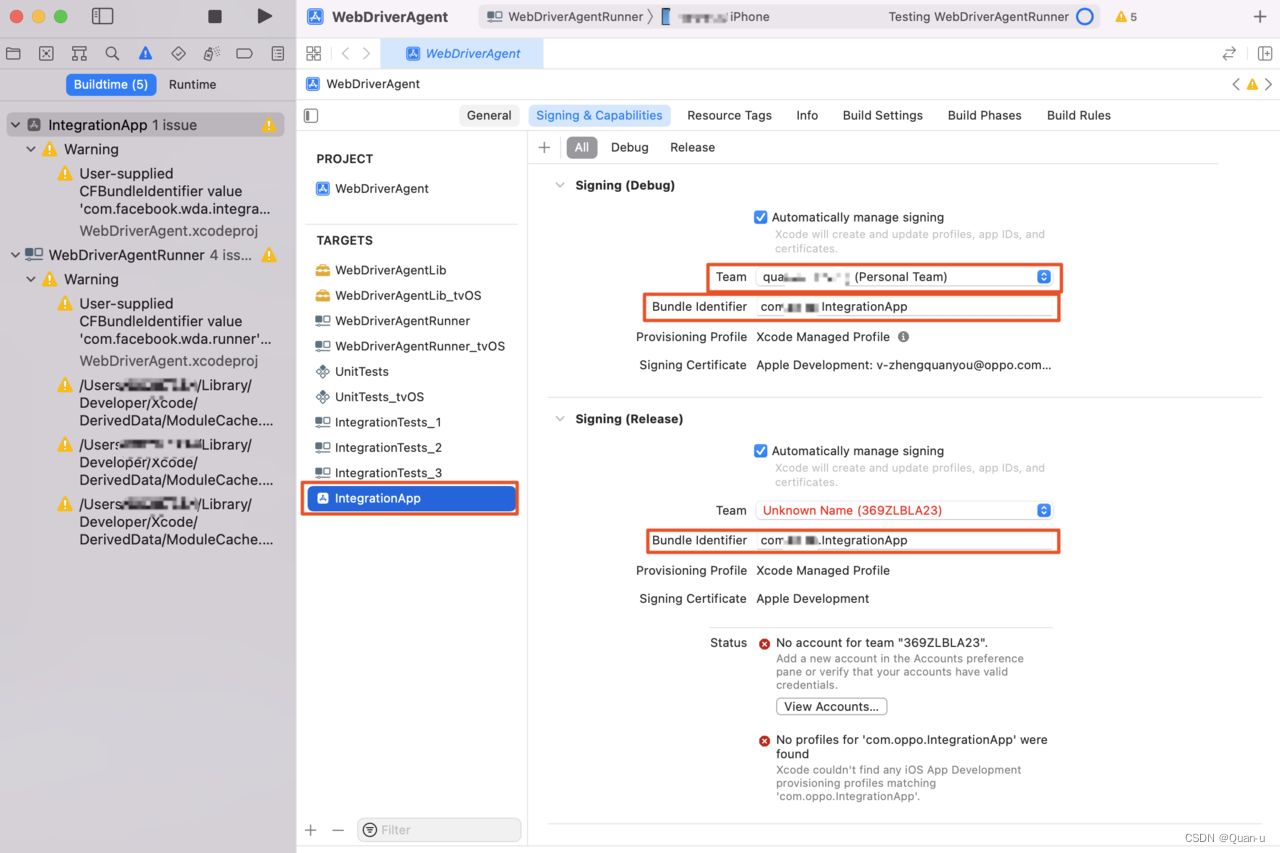
Task: Open the Breakpoint navigator icon
Action: (244, 53)
